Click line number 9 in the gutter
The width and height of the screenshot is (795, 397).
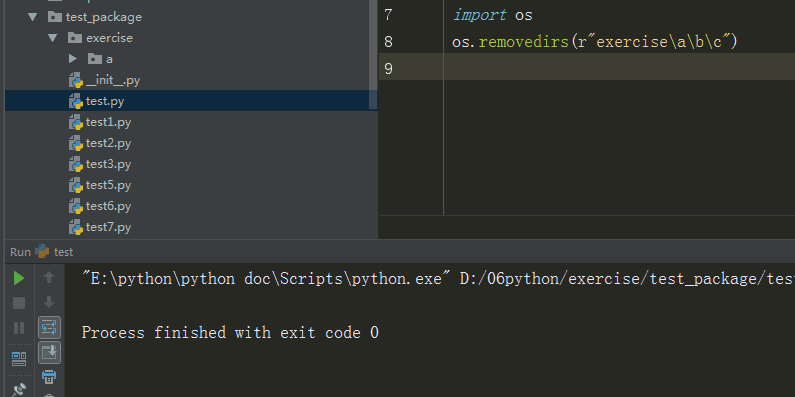click(388, 68)
